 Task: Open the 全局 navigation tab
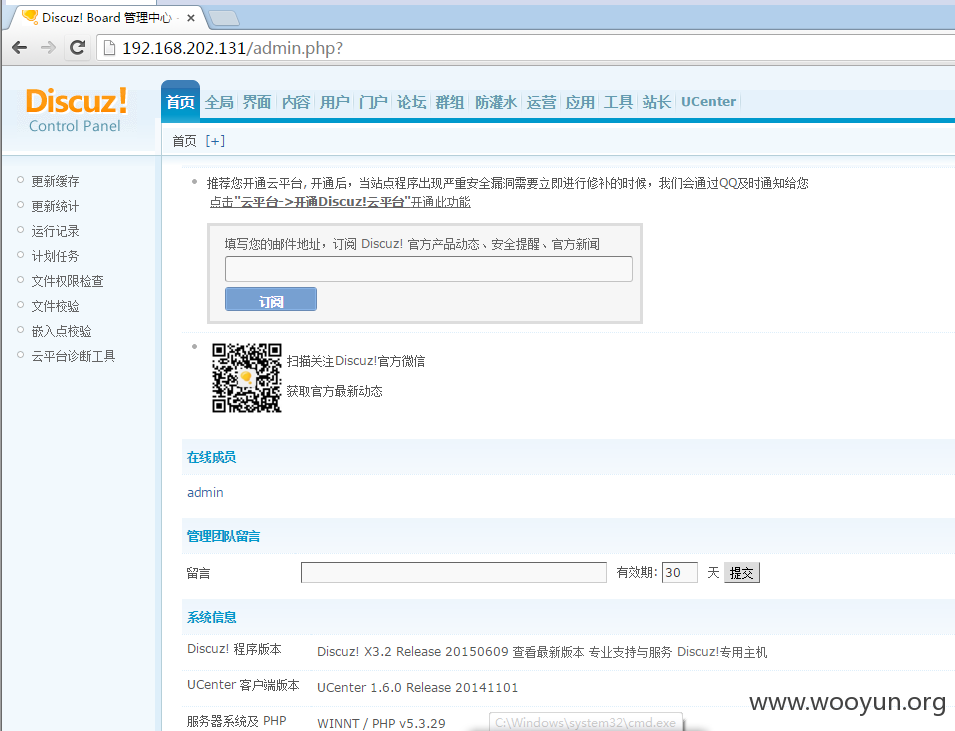click(219, 102)
